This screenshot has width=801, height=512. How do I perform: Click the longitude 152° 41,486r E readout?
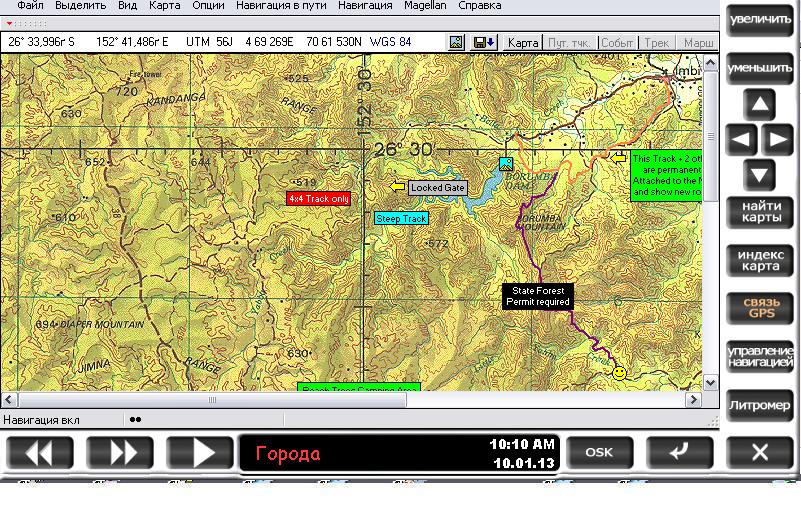[132, 42]
